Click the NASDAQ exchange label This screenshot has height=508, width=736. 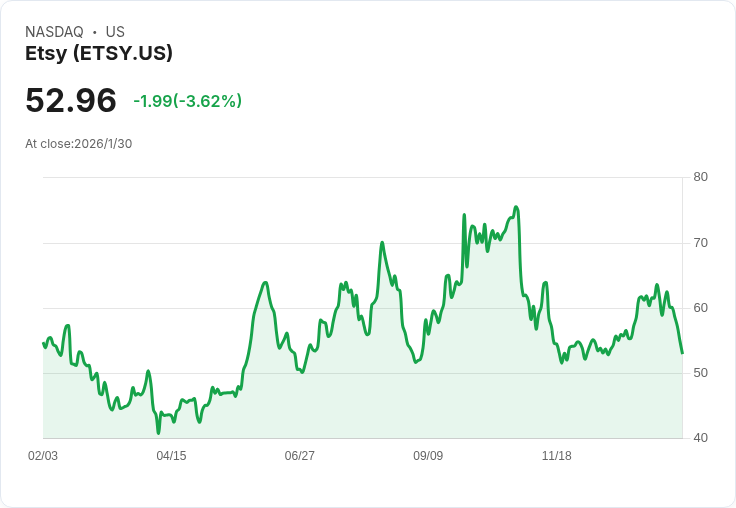(54, 32)
